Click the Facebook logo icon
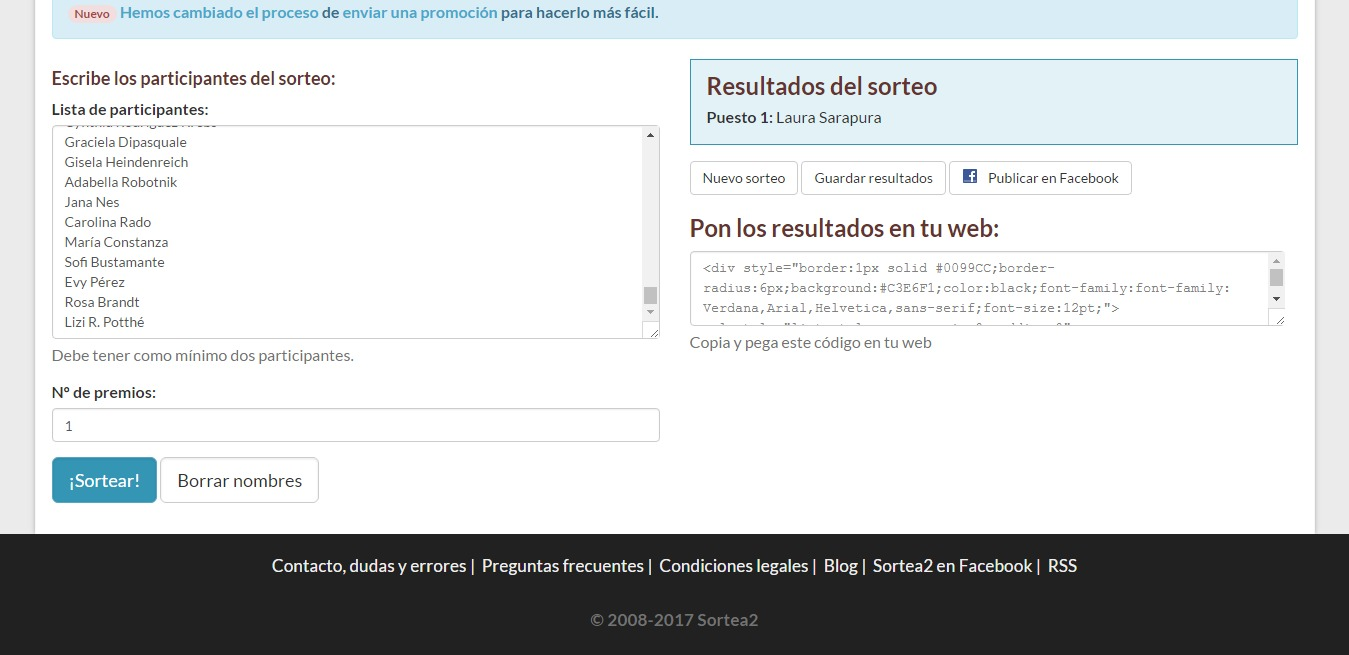Viewport: 1349px width, 655px height. pyautogui.click(x=970, y=177)
